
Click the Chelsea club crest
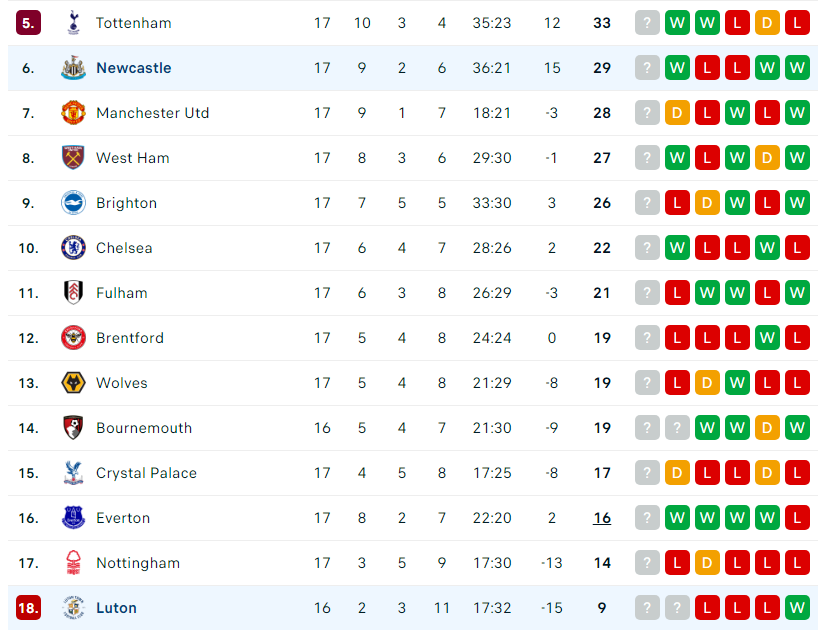(x=74, y=248)
